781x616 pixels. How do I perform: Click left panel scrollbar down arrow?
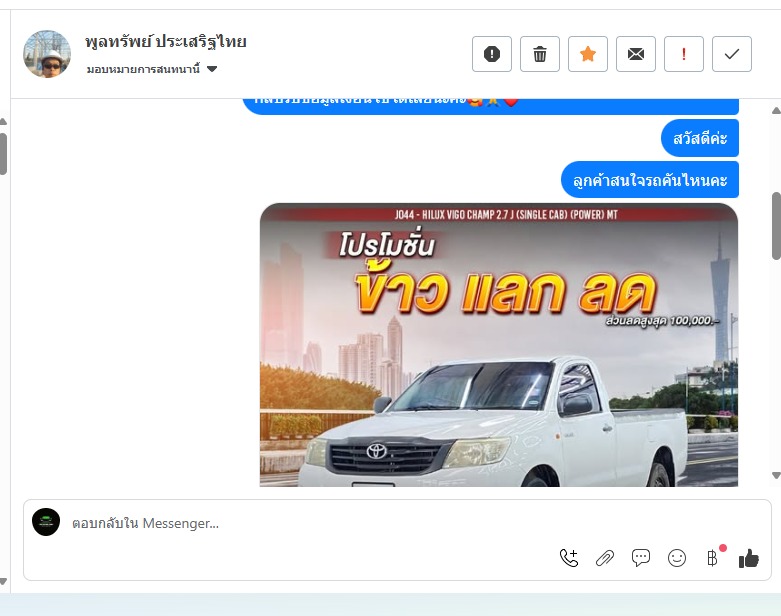coord(3,581)
